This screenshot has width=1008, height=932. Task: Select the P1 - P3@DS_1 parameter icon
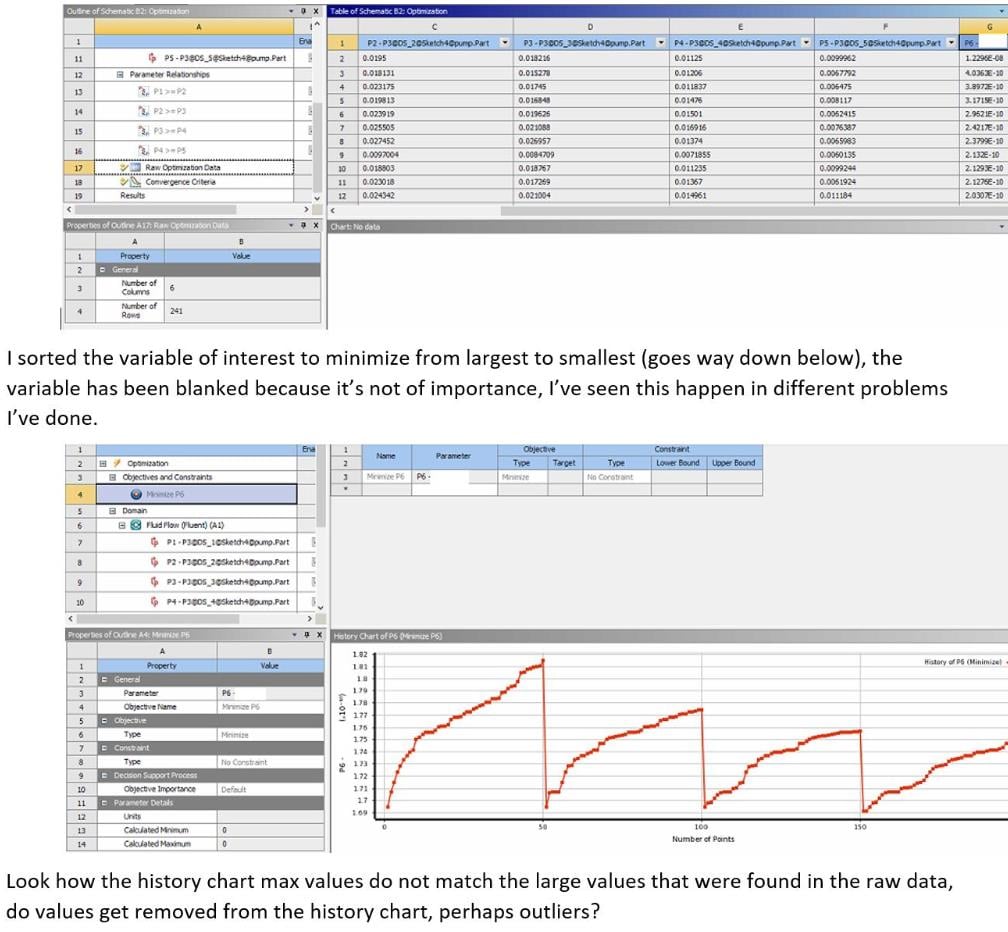point(152,542)
